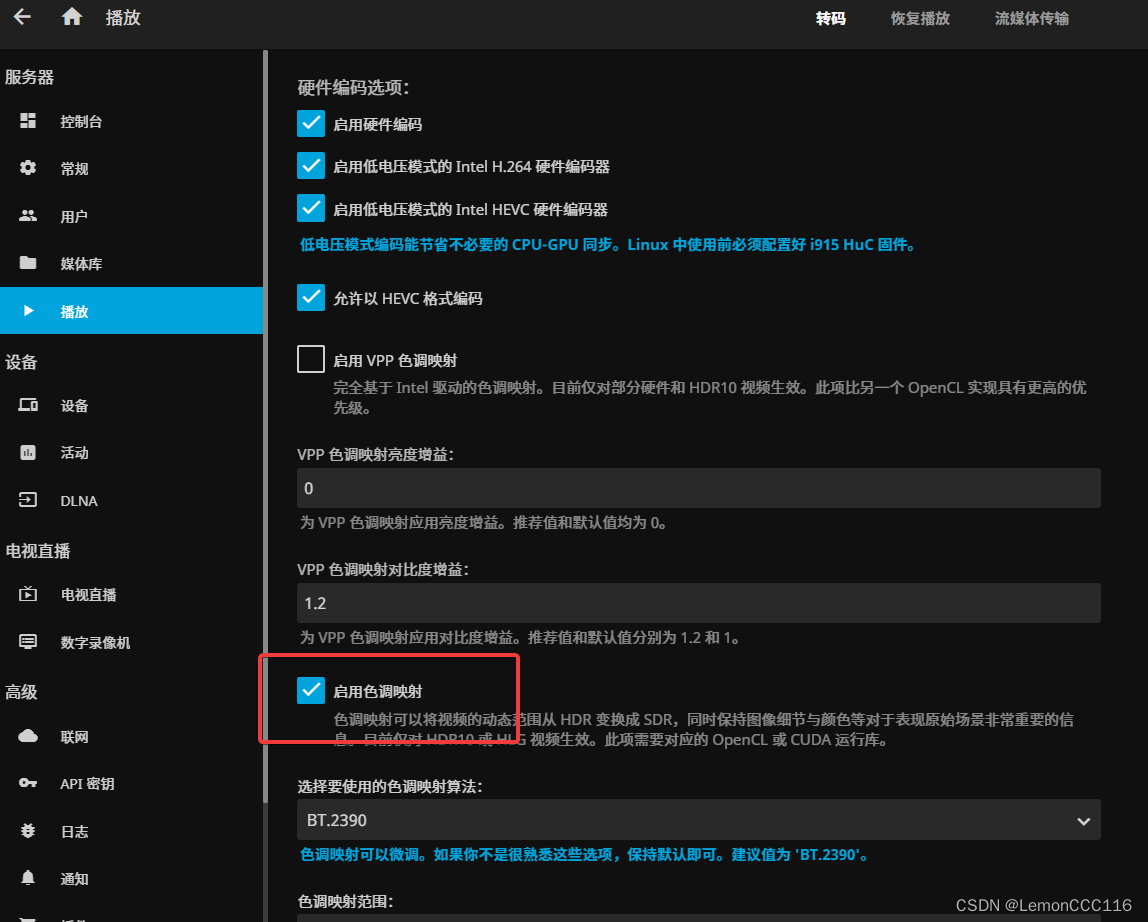Click the 活动 chart icon

pos(28,453)
